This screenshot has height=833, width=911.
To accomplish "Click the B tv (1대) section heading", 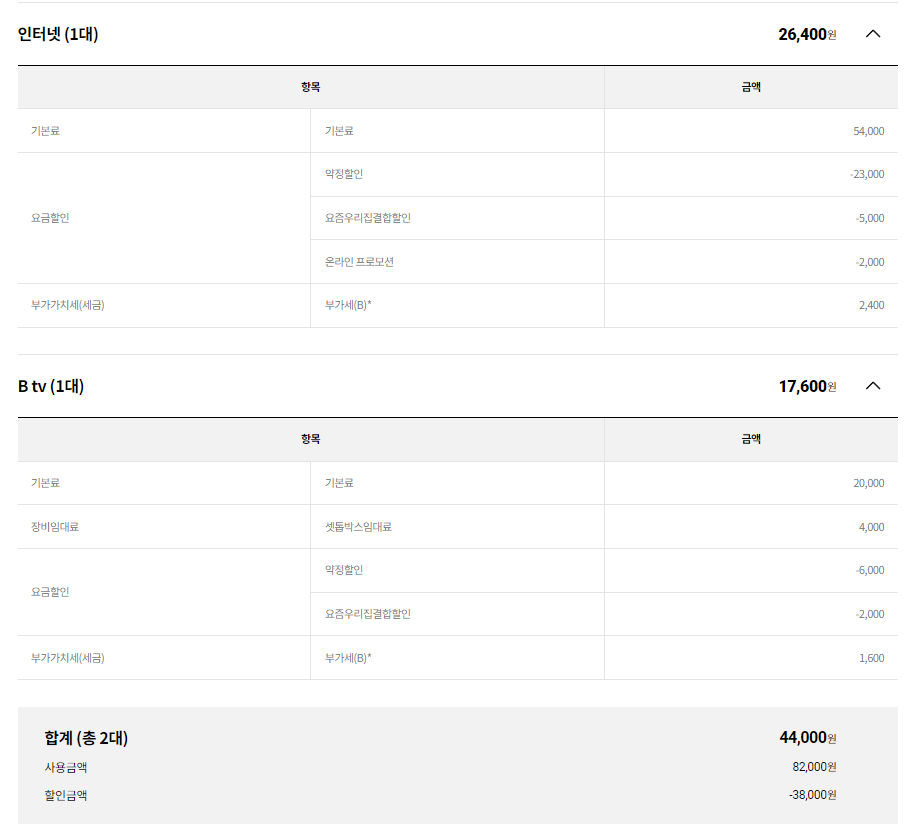I will click(x=51, y=386).
